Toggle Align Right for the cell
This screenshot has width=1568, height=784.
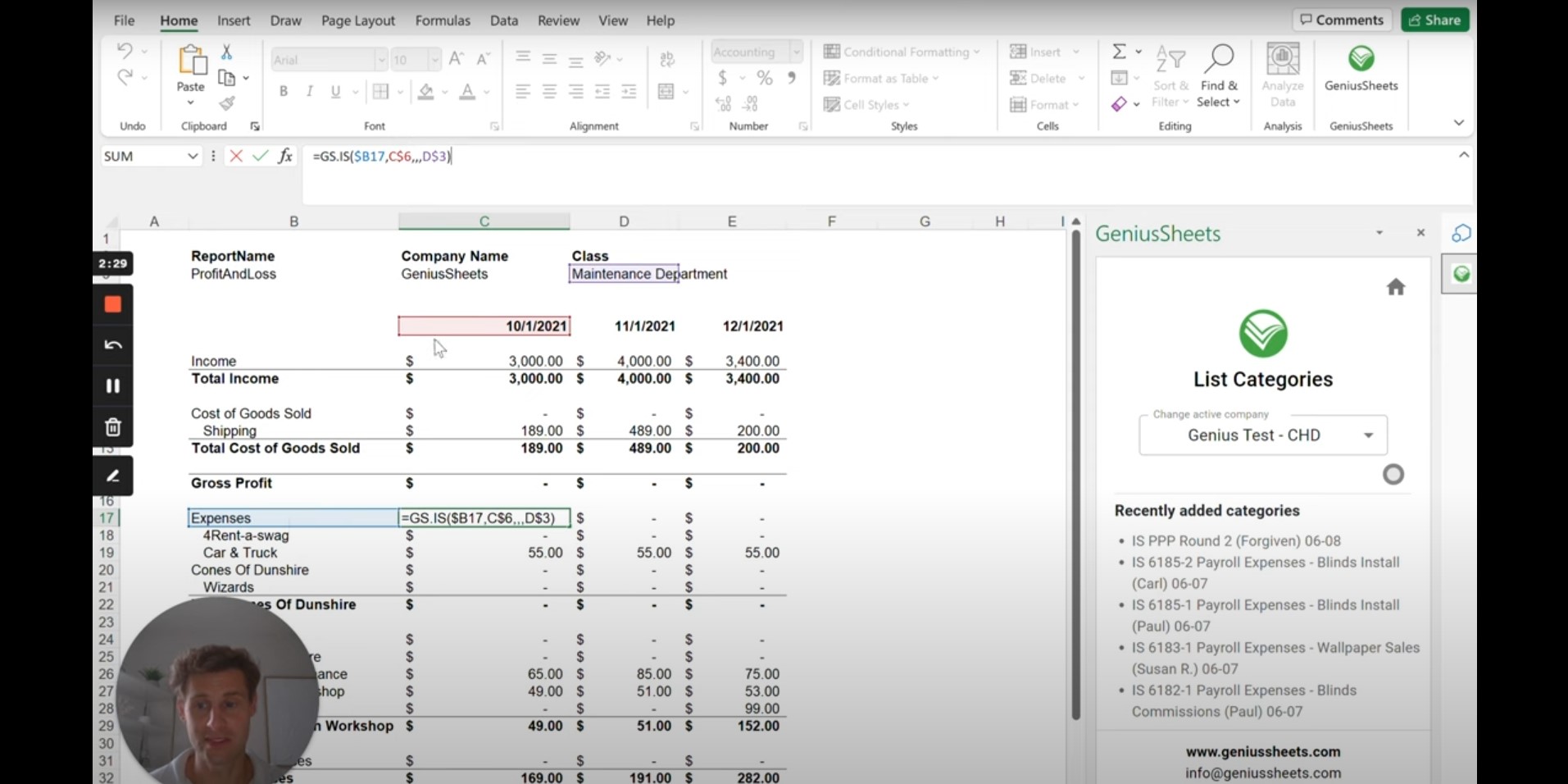point(575,92)
